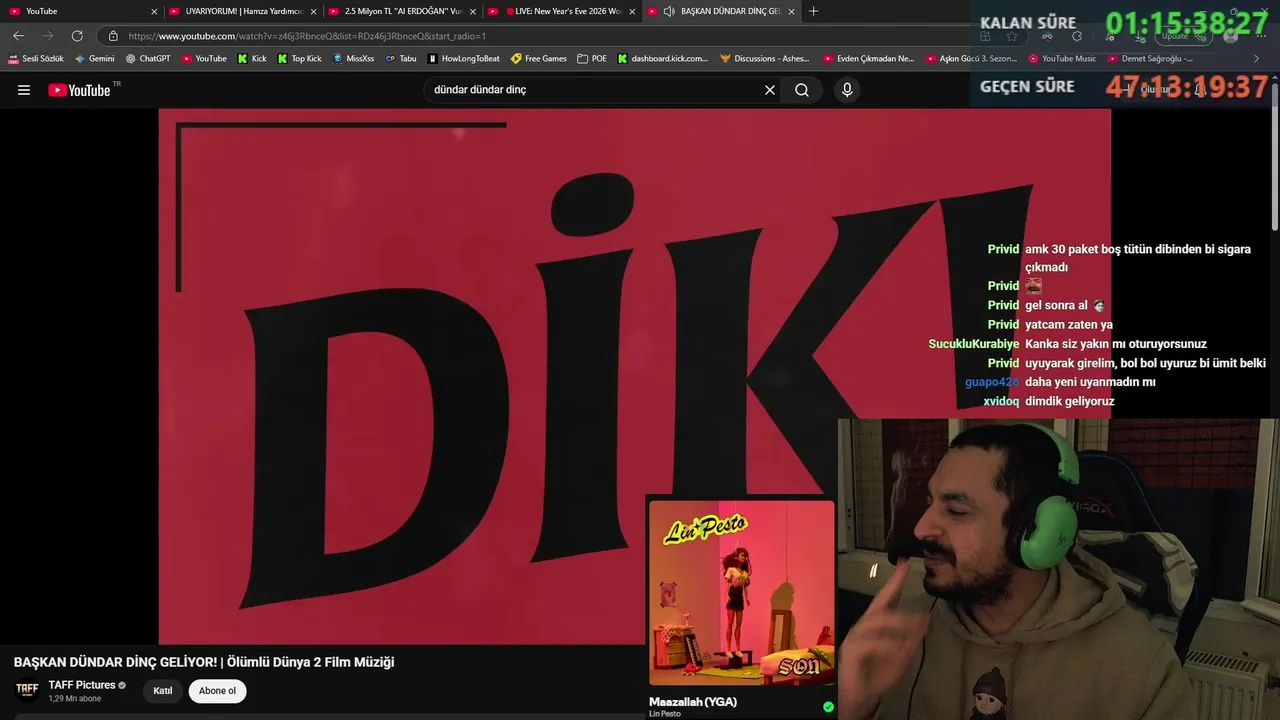Open the dashboard.kick.com bookmark
This screenshot has height=720, width=1280.
[x=663, y=59]
